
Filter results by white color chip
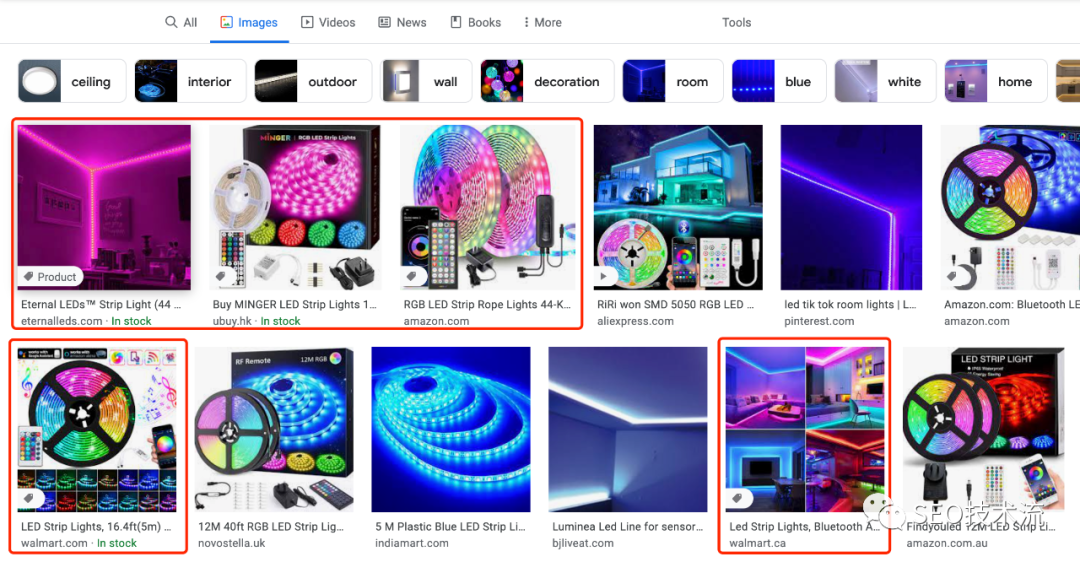[885, 82]
